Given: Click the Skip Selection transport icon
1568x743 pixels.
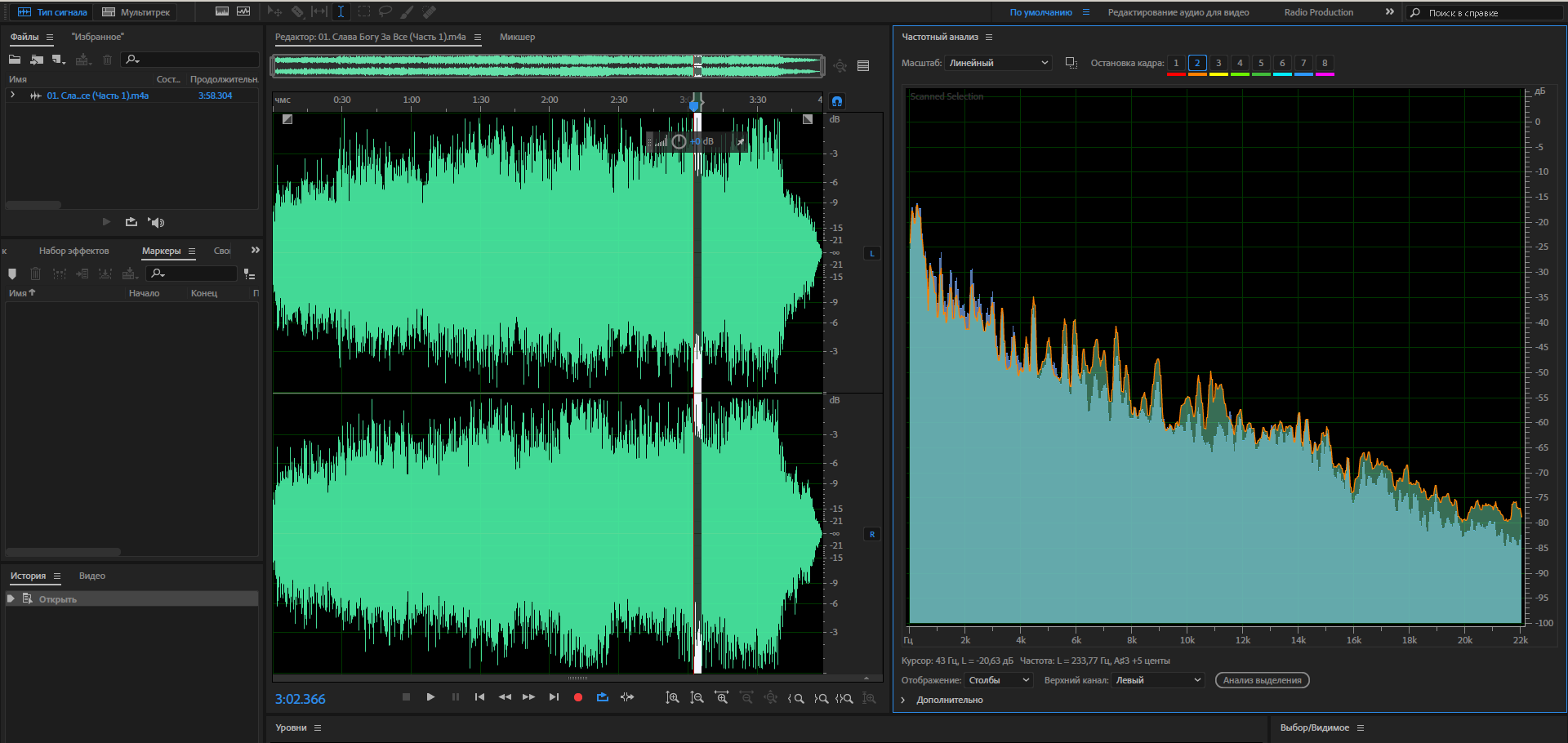Looking at the screenshot, I should point(627,697).
